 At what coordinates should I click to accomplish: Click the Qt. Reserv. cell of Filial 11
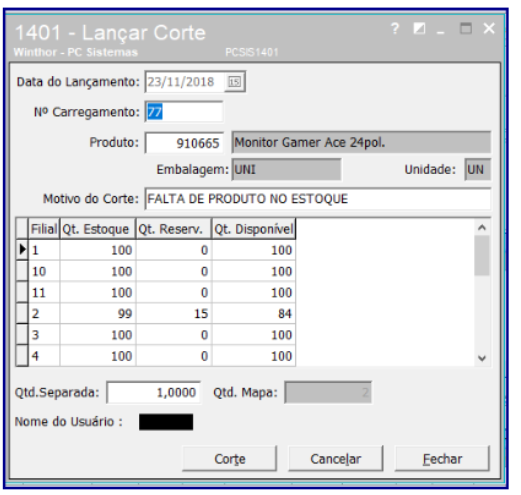[x=174, y=292]
